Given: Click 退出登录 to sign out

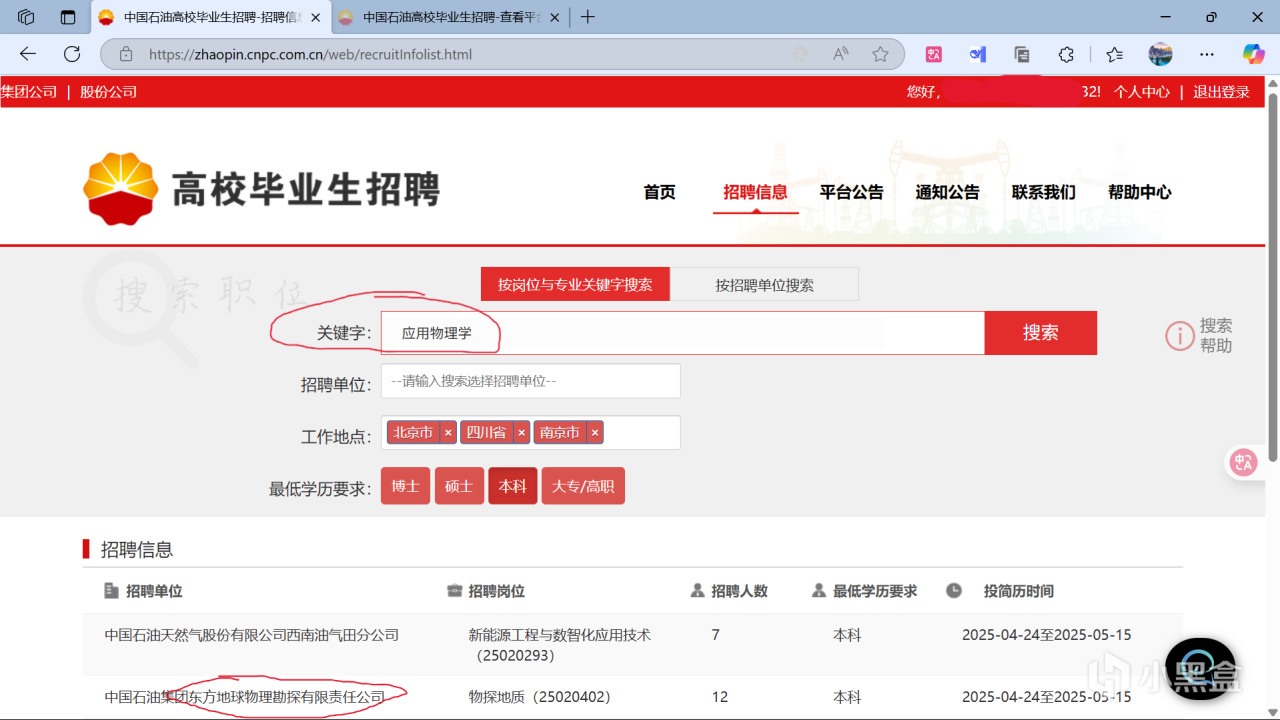Looking at the screenshot, I should pyautogui.click(x=1221, y=92).
